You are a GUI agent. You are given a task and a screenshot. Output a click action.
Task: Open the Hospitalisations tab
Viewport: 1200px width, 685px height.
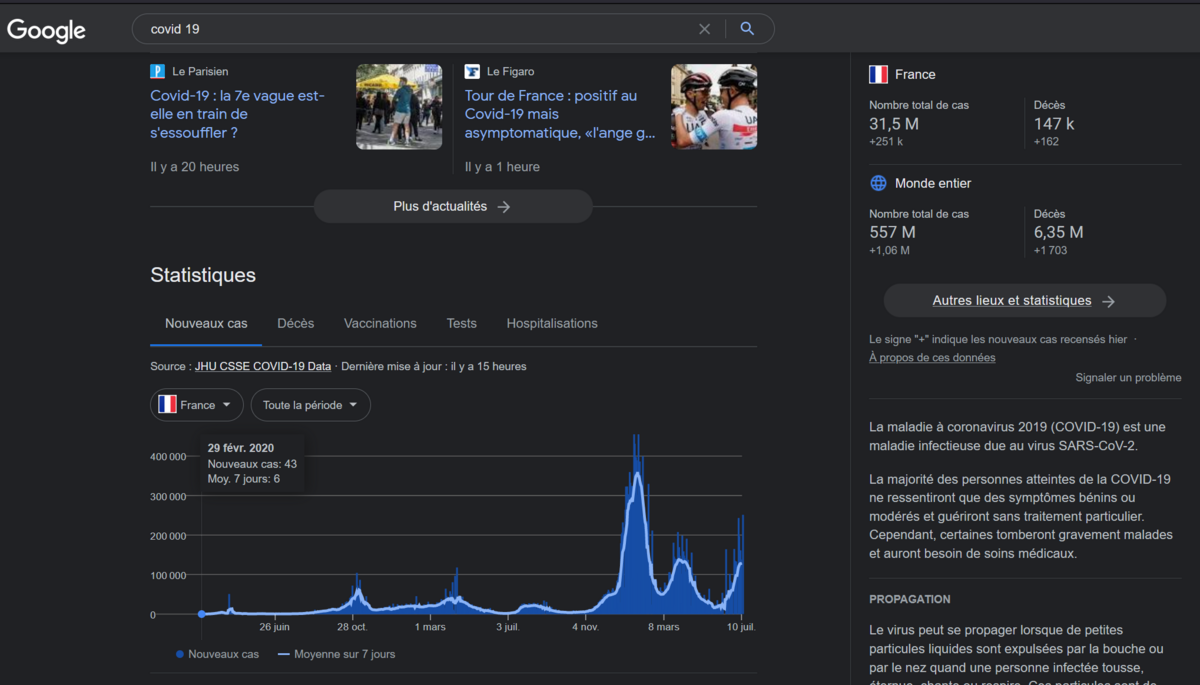[552, 324]
